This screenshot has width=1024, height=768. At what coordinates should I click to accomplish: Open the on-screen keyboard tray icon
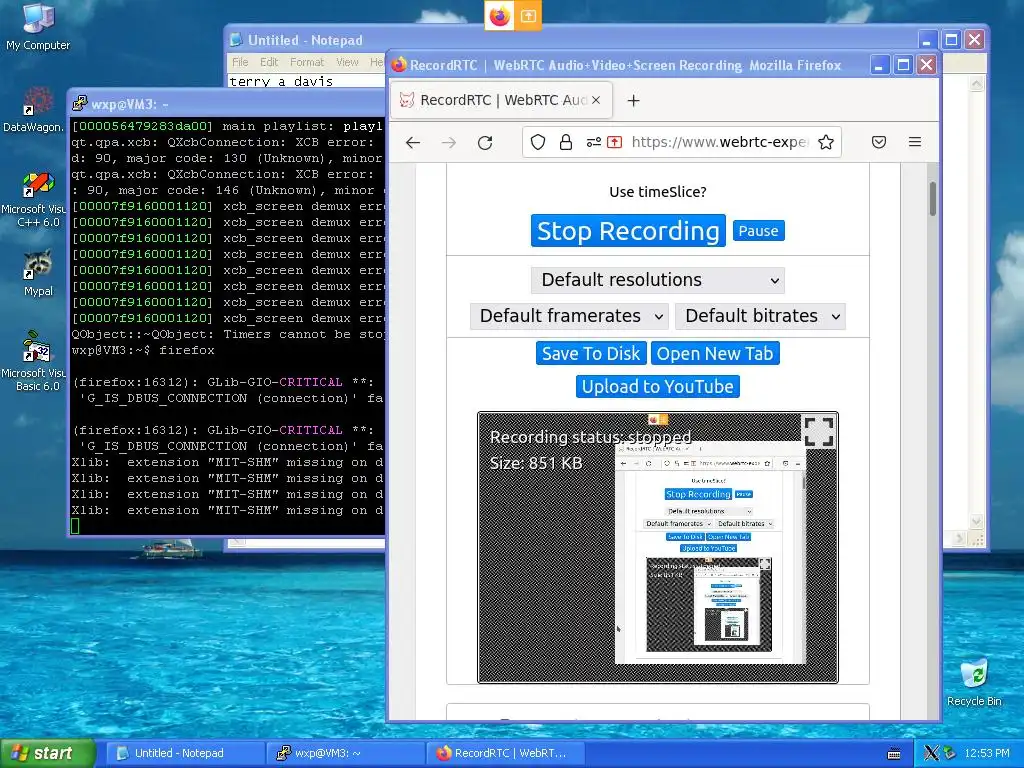pos(894,754)
